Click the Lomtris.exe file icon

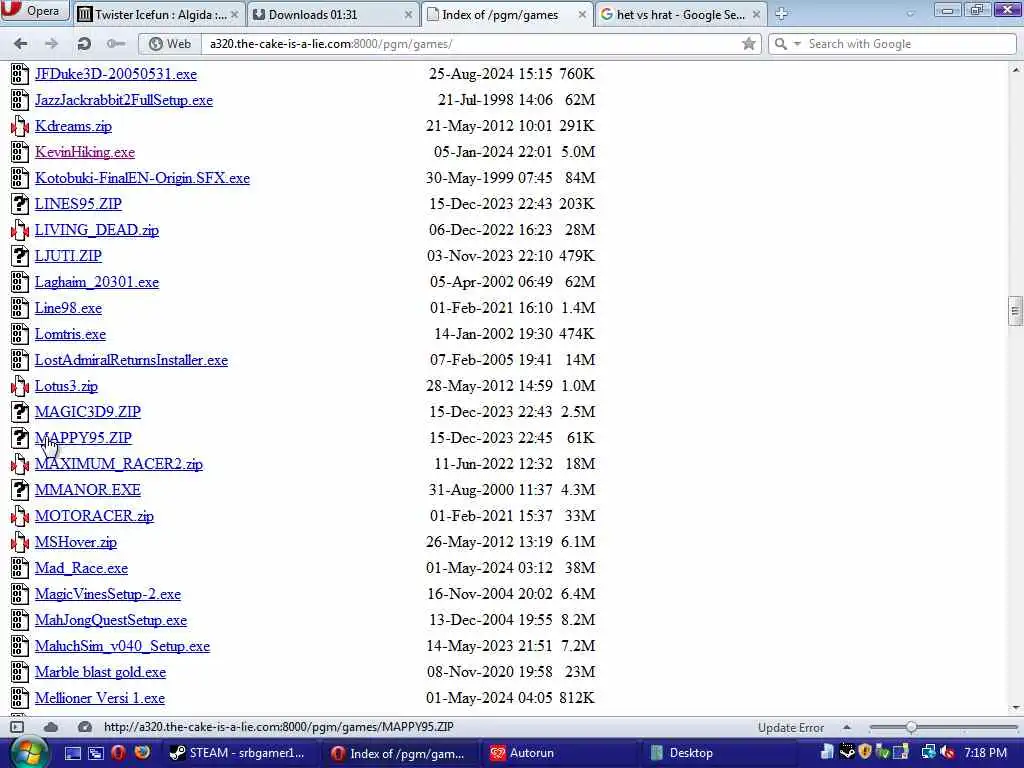[x=20, y=334]
